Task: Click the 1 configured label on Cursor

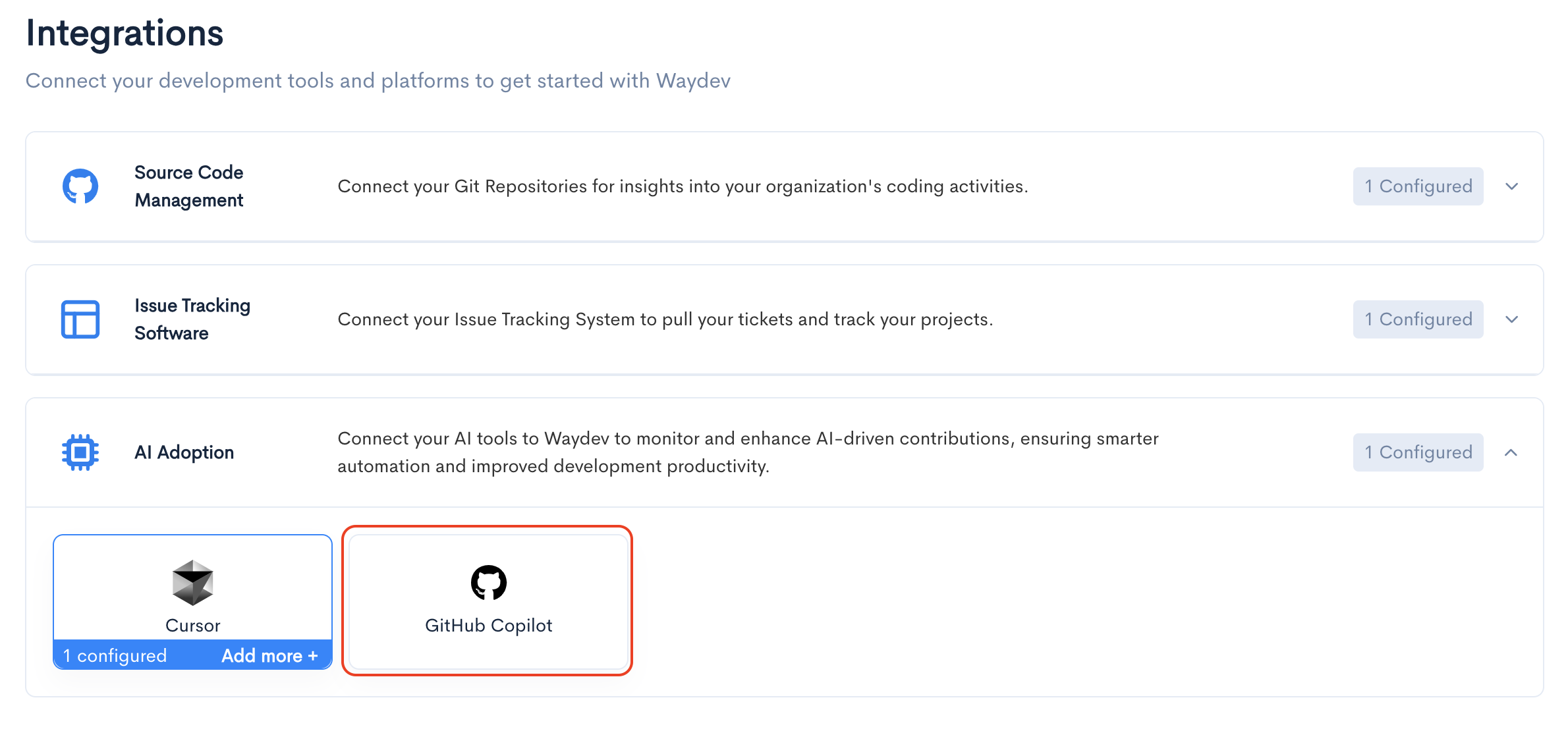Action: pos(115,656)
